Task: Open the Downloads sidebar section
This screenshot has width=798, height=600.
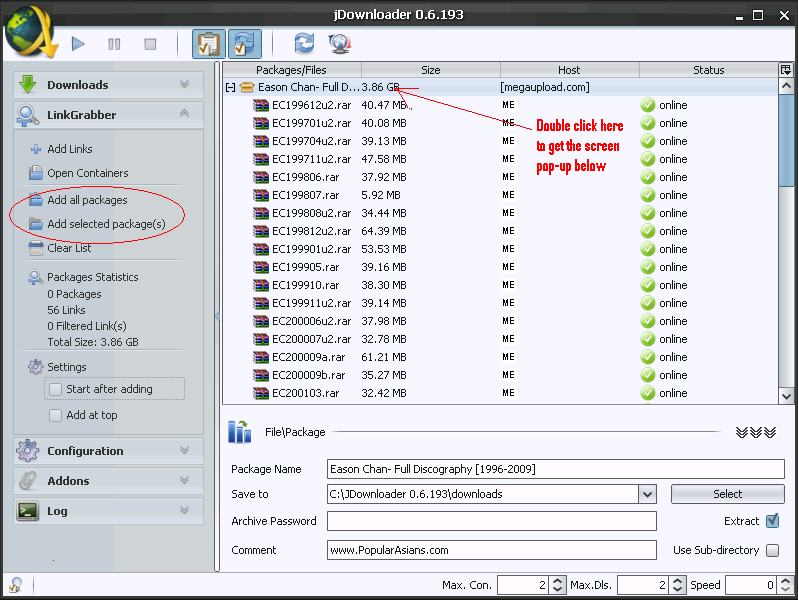Action: (108, 84)
